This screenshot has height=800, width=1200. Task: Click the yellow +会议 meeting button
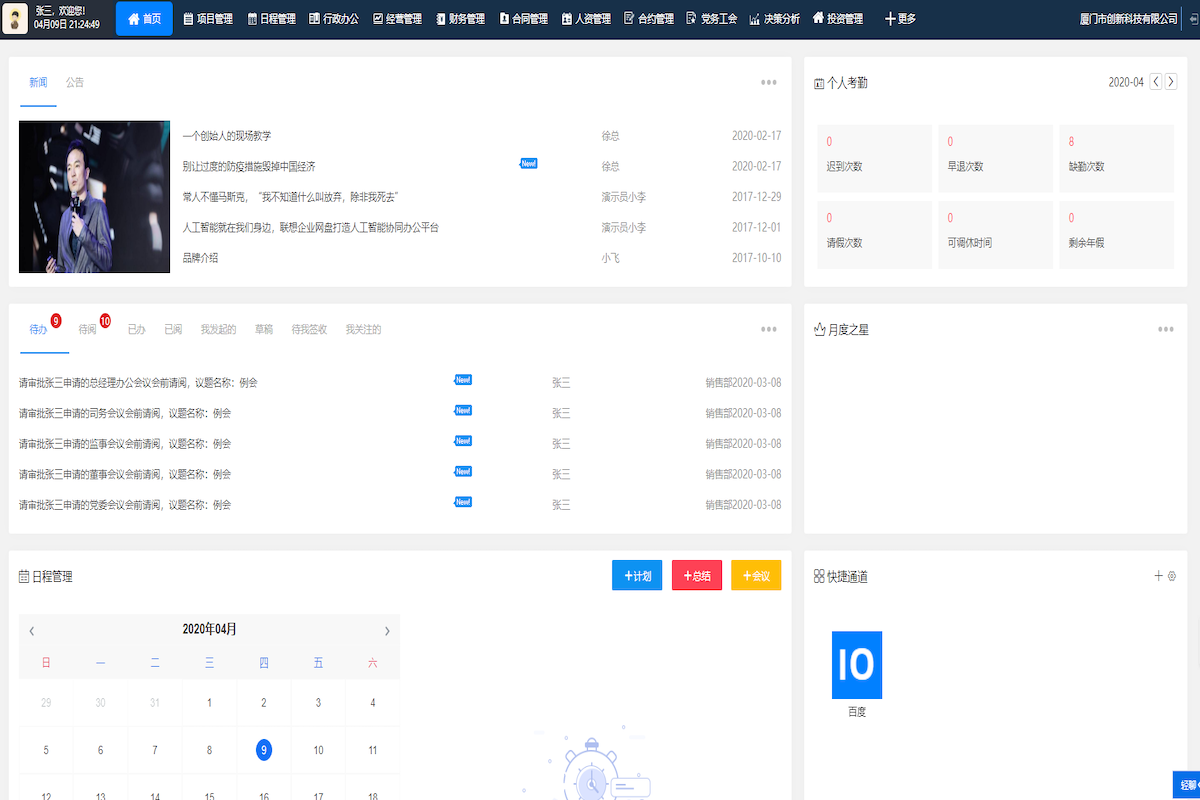coord(756,575)
